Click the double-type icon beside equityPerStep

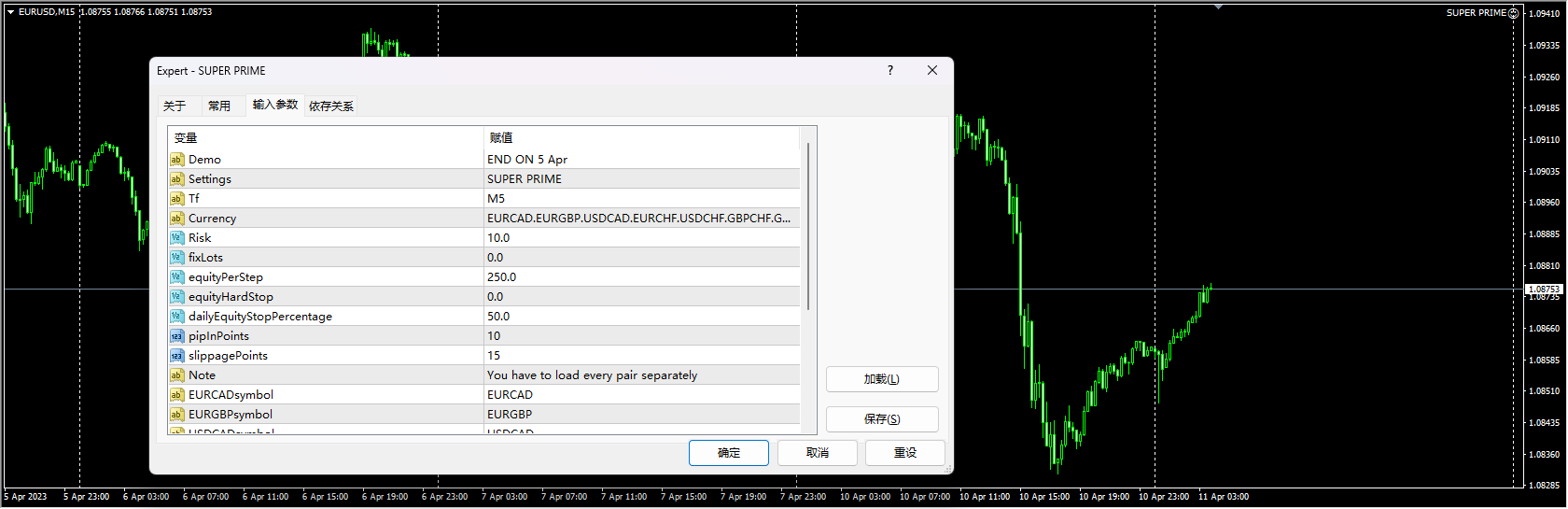176,277
